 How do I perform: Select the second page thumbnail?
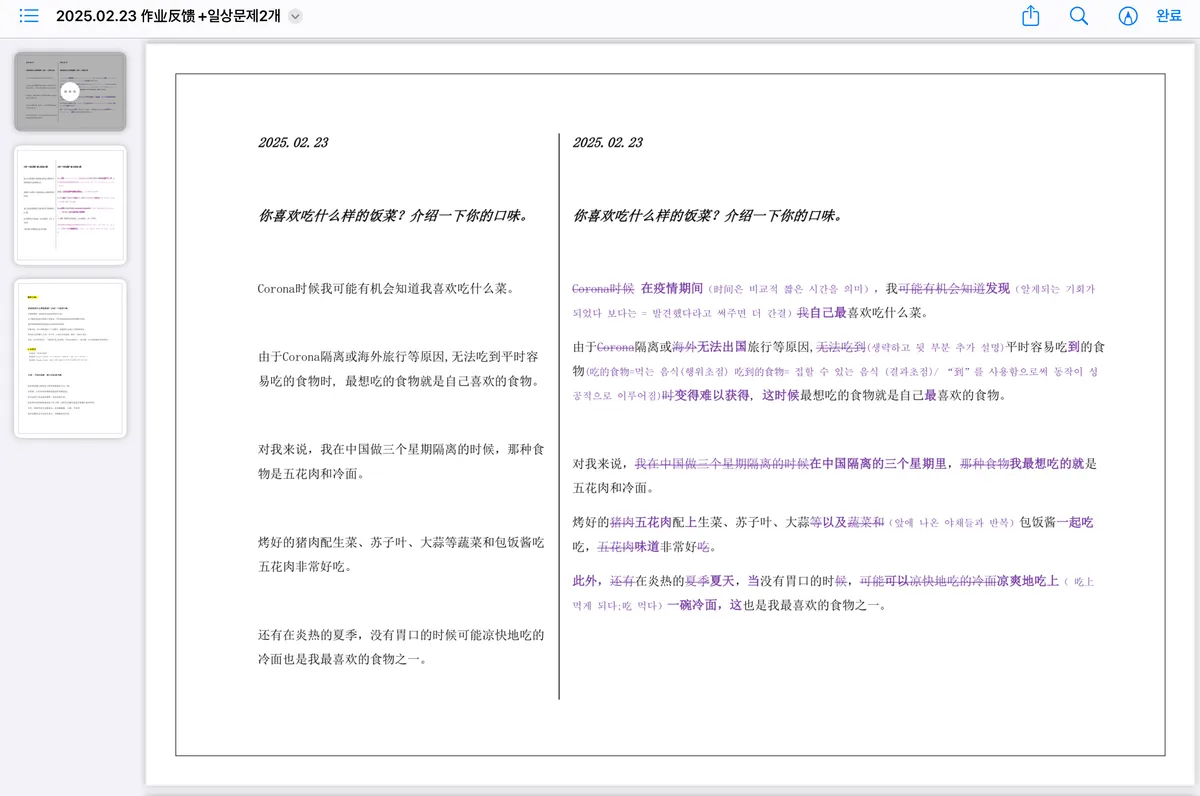(x=70, y=205)
